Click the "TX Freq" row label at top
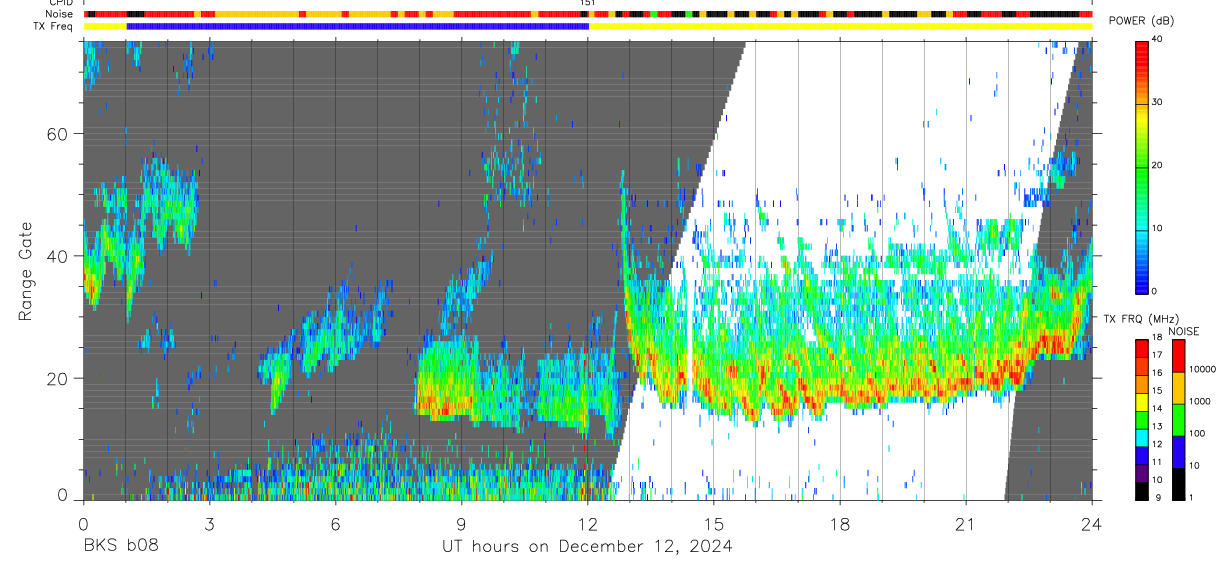This screenshot has height=567, width=1228. click(x=54, y=26)
